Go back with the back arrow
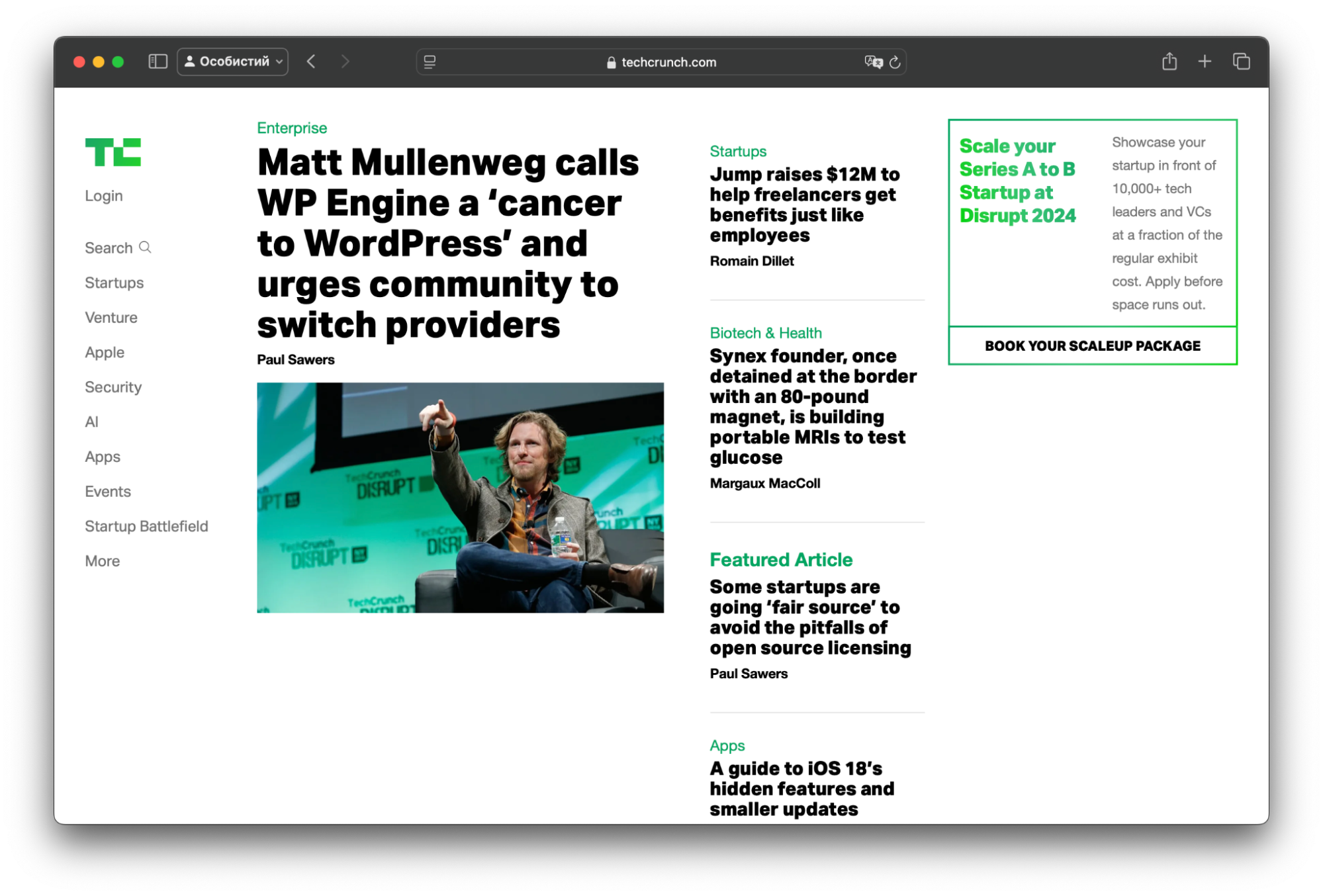This screenshot has height=896, width=1323. click(311, 62)
